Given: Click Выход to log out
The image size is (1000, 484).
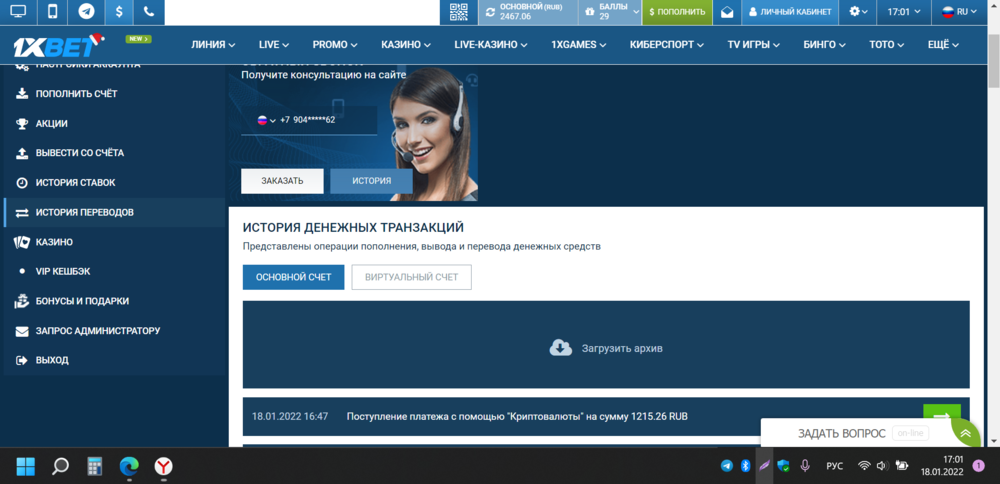Looking at the screenshot, I should pos(114,360).
